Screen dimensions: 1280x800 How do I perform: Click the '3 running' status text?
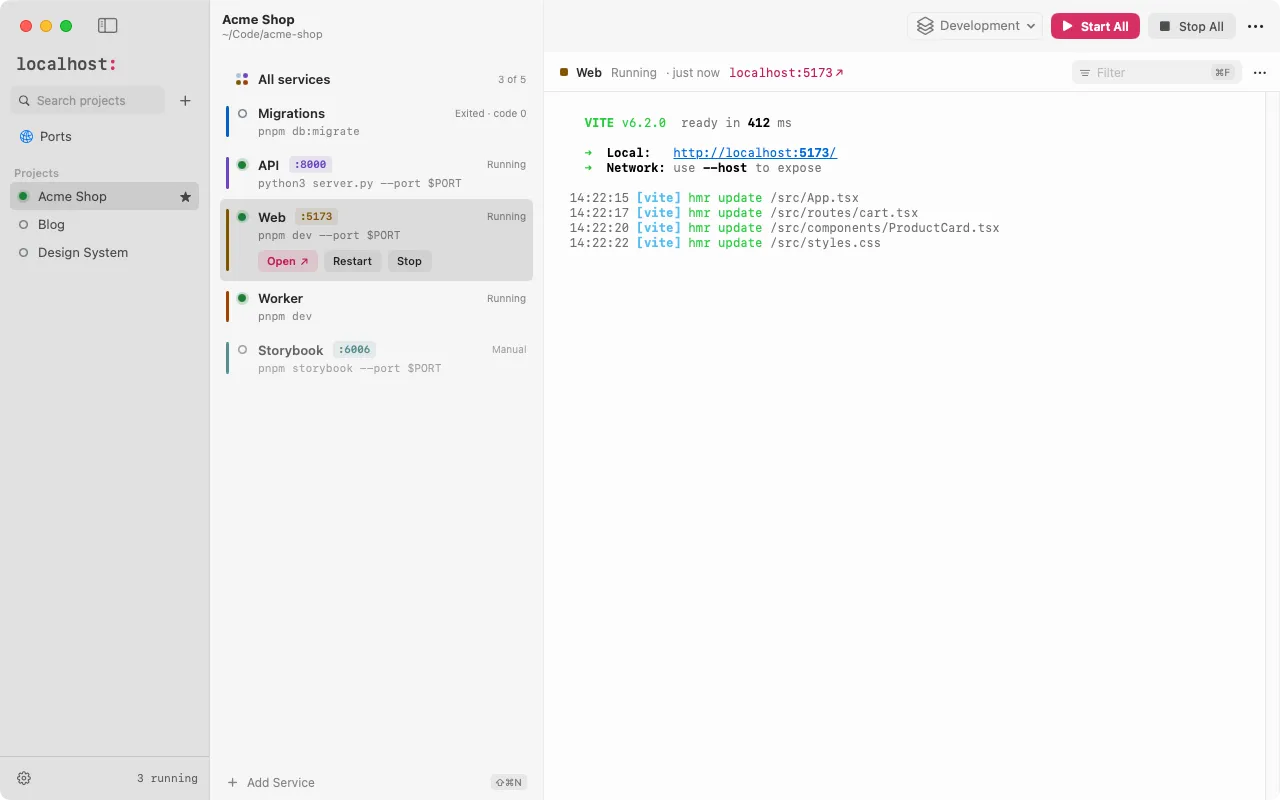pos(167,778)
